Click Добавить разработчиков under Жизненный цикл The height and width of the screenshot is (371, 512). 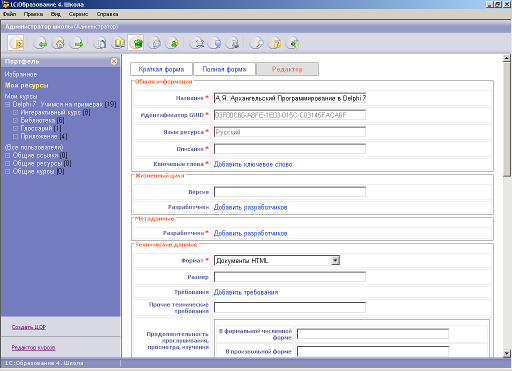tap(250, 207)
